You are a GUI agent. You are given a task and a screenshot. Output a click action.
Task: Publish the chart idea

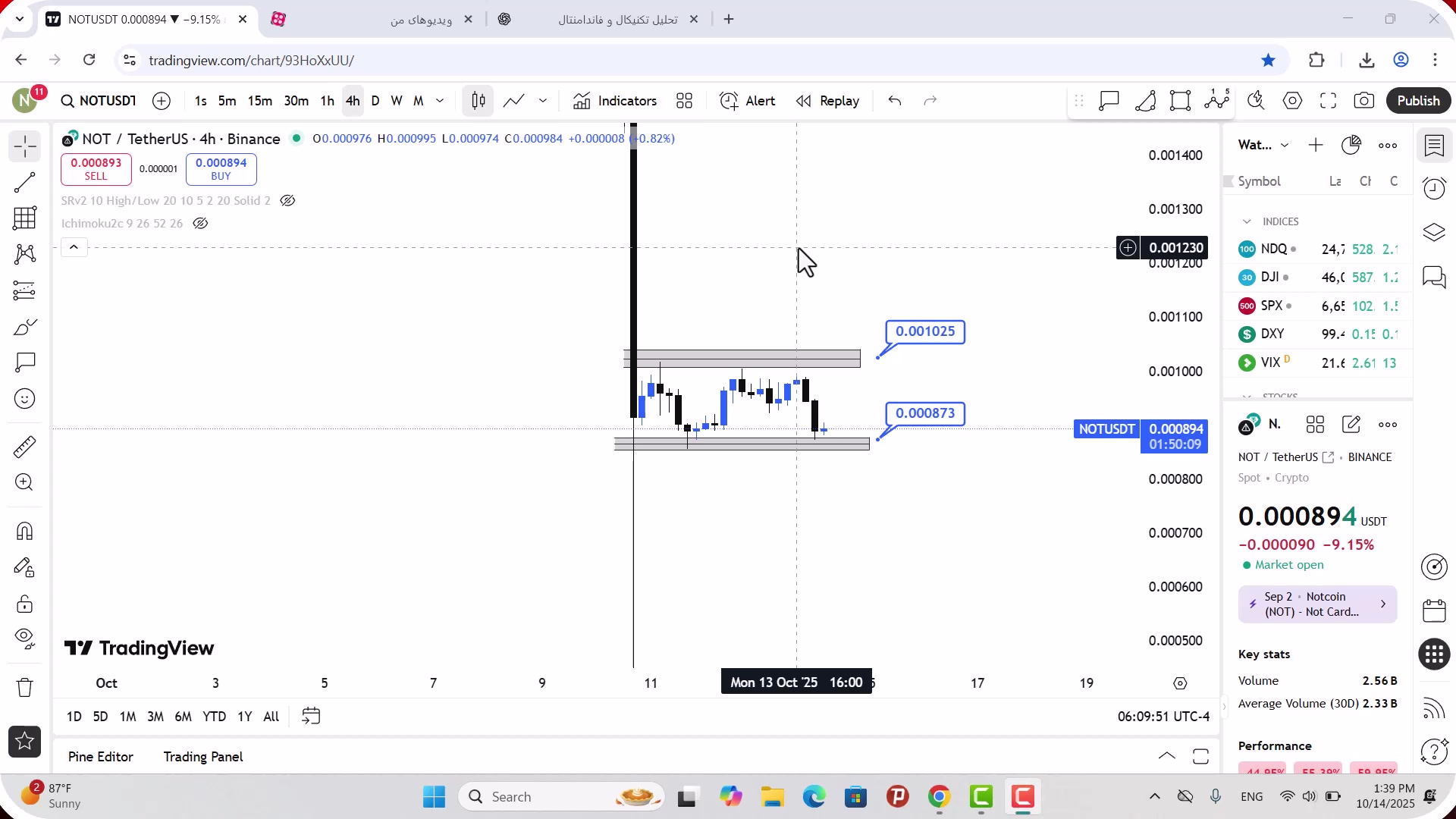pos(1418,101)
